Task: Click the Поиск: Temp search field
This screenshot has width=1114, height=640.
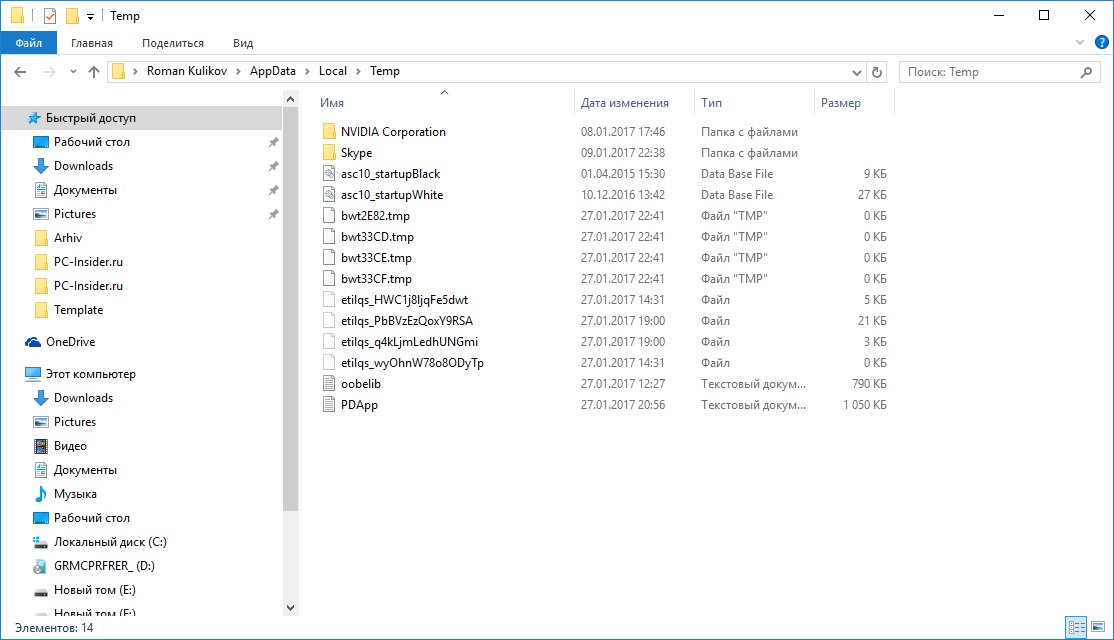Action: coord(988,72)
